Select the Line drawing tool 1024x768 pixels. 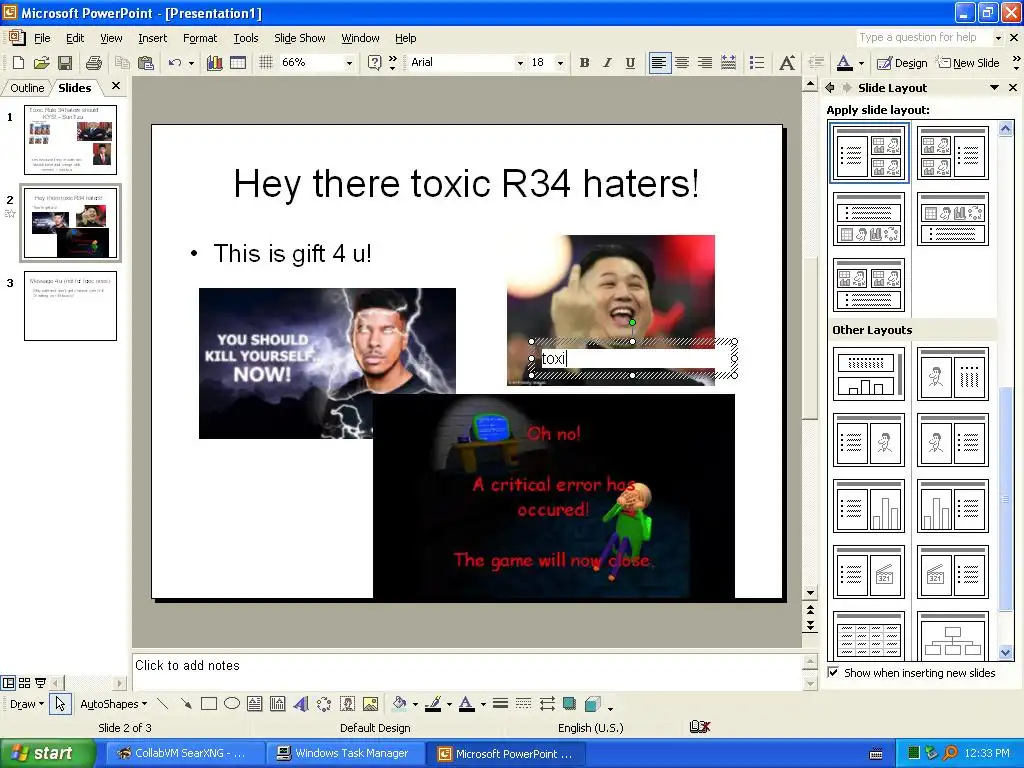(163, 704)
